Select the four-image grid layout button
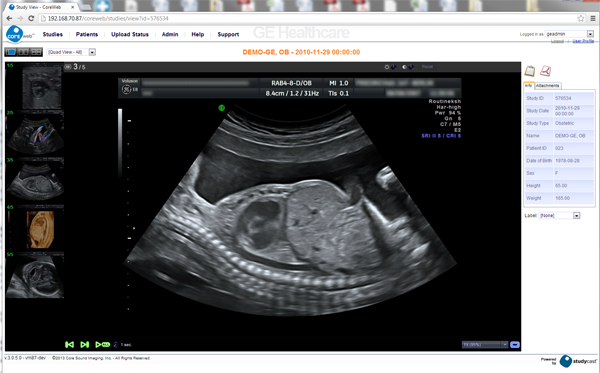This screenshot has width=600, height=373. point(36,52)
